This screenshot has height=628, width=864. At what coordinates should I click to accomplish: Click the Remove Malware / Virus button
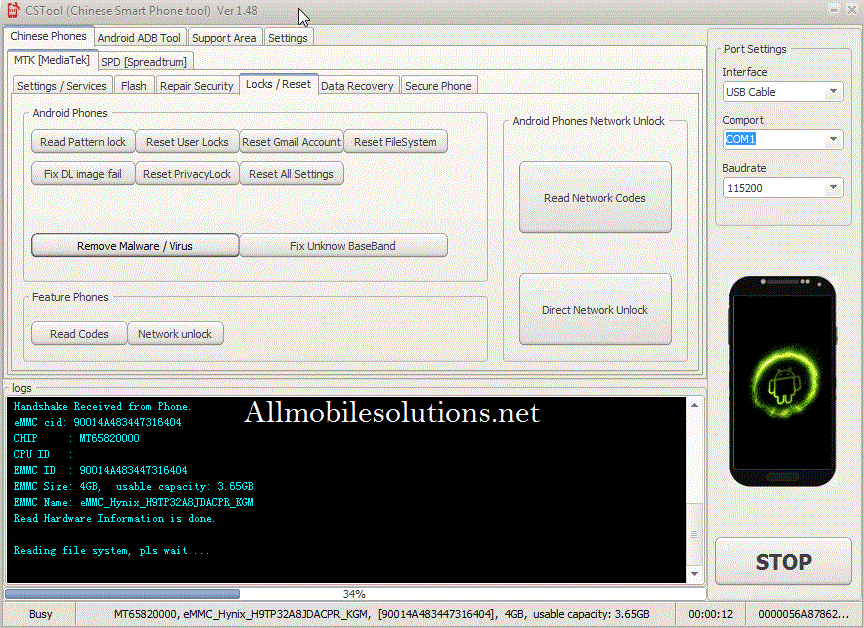pos(135,246)
